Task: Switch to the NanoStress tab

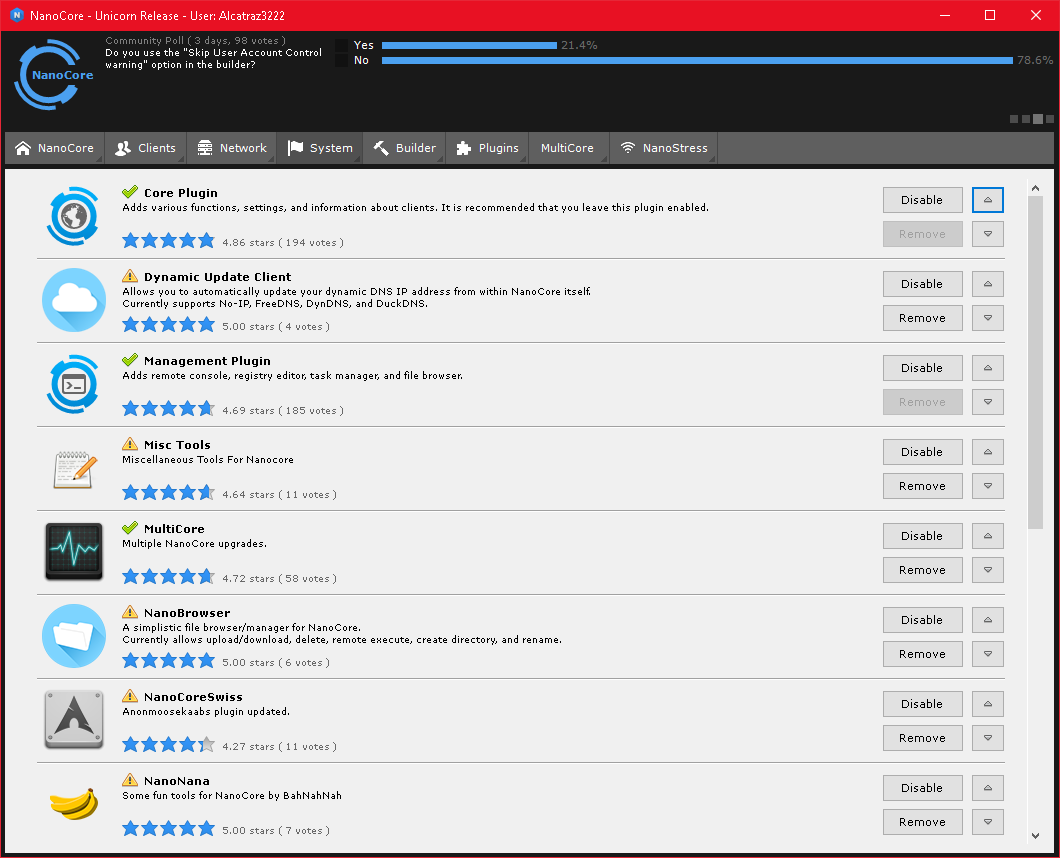Action: coord(664,148)
